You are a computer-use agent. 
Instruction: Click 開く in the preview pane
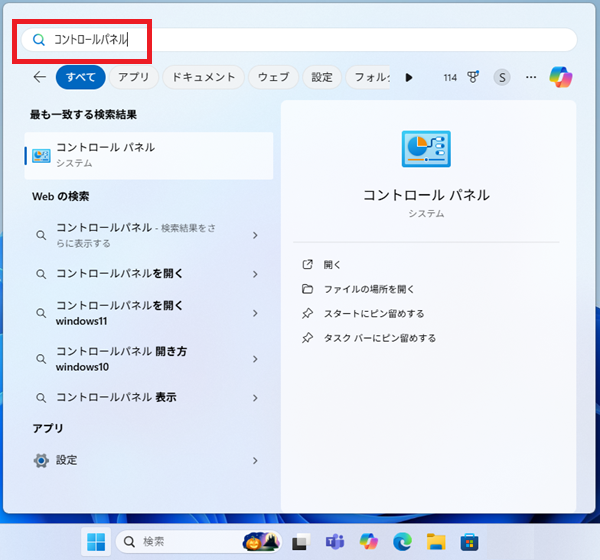coord(332,264)
